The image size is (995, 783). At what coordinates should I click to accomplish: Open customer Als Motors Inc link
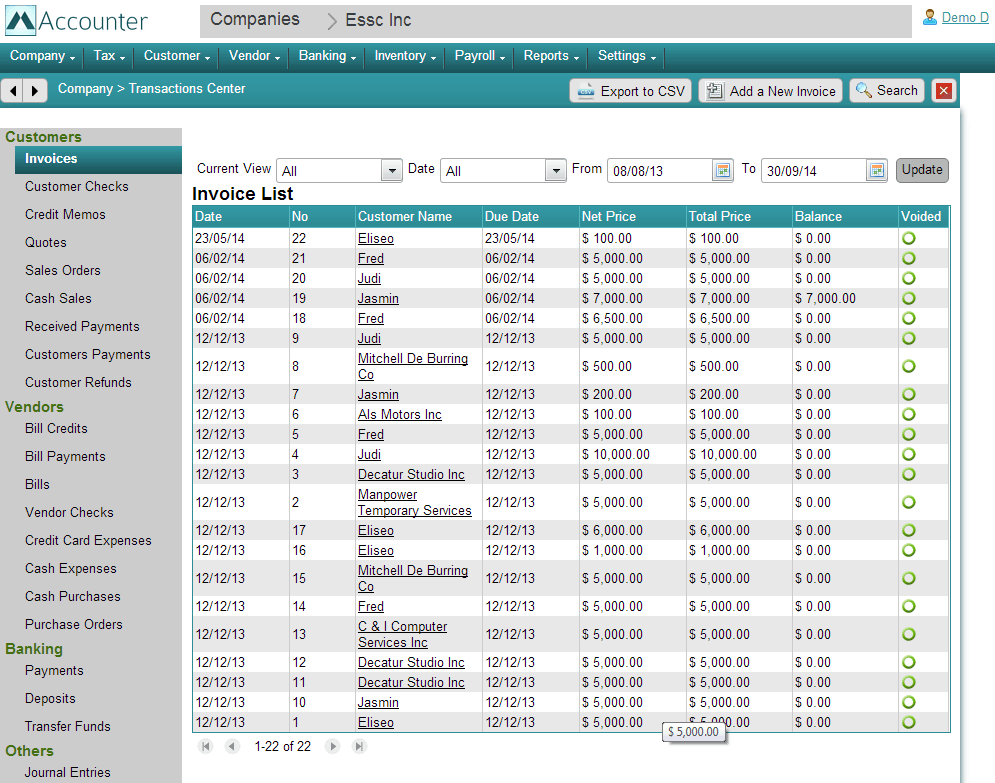click(x=400, y=414)
